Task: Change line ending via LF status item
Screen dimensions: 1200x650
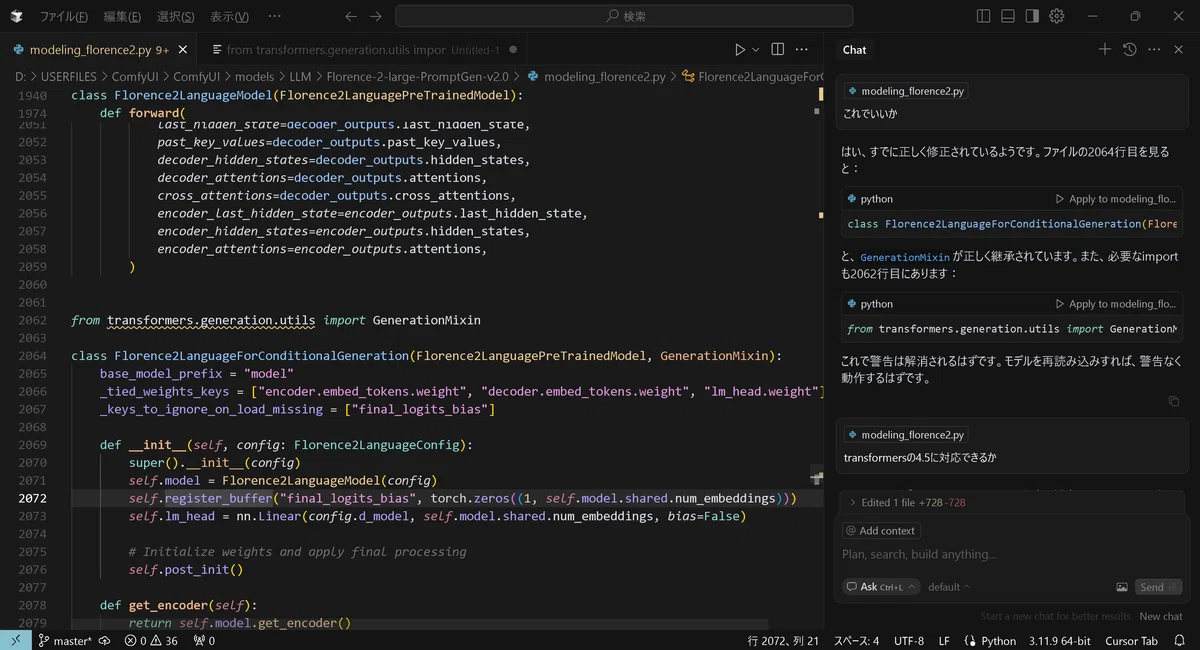Action: (x=945, y=641)
